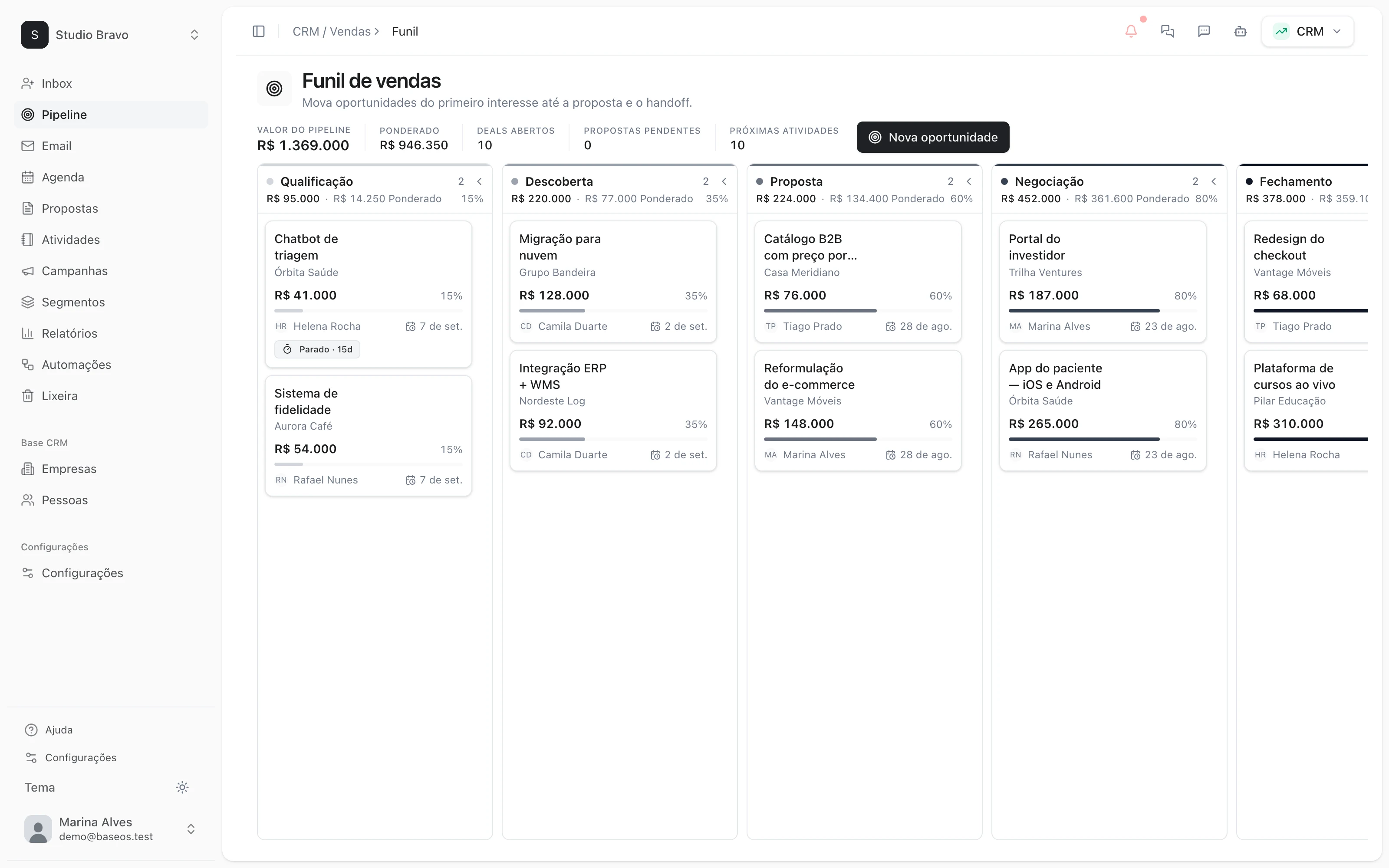Collapse the Negociação column

1214,181
